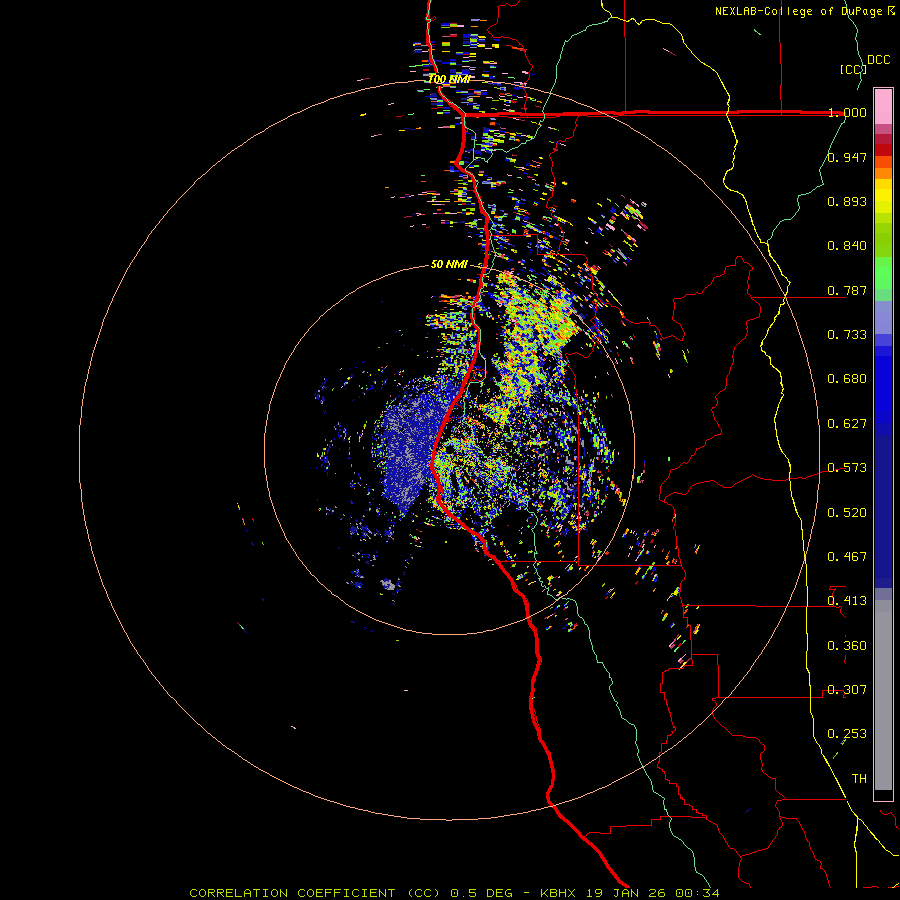
Task: Click the 0.947 legend value
Action: (x=847, y=157)
